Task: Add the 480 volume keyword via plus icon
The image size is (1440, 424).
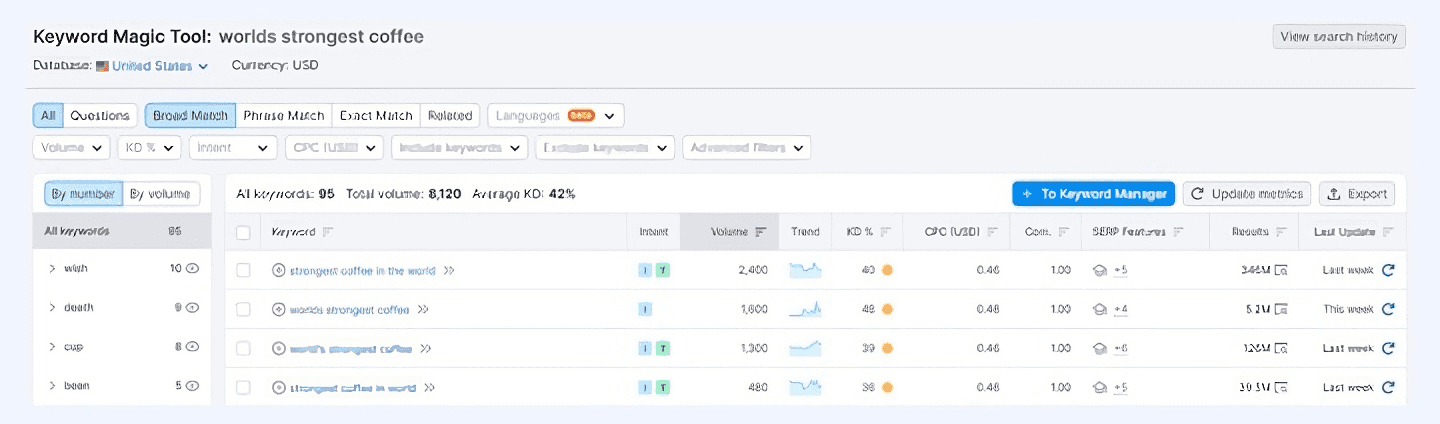Action: coord(279,387)
